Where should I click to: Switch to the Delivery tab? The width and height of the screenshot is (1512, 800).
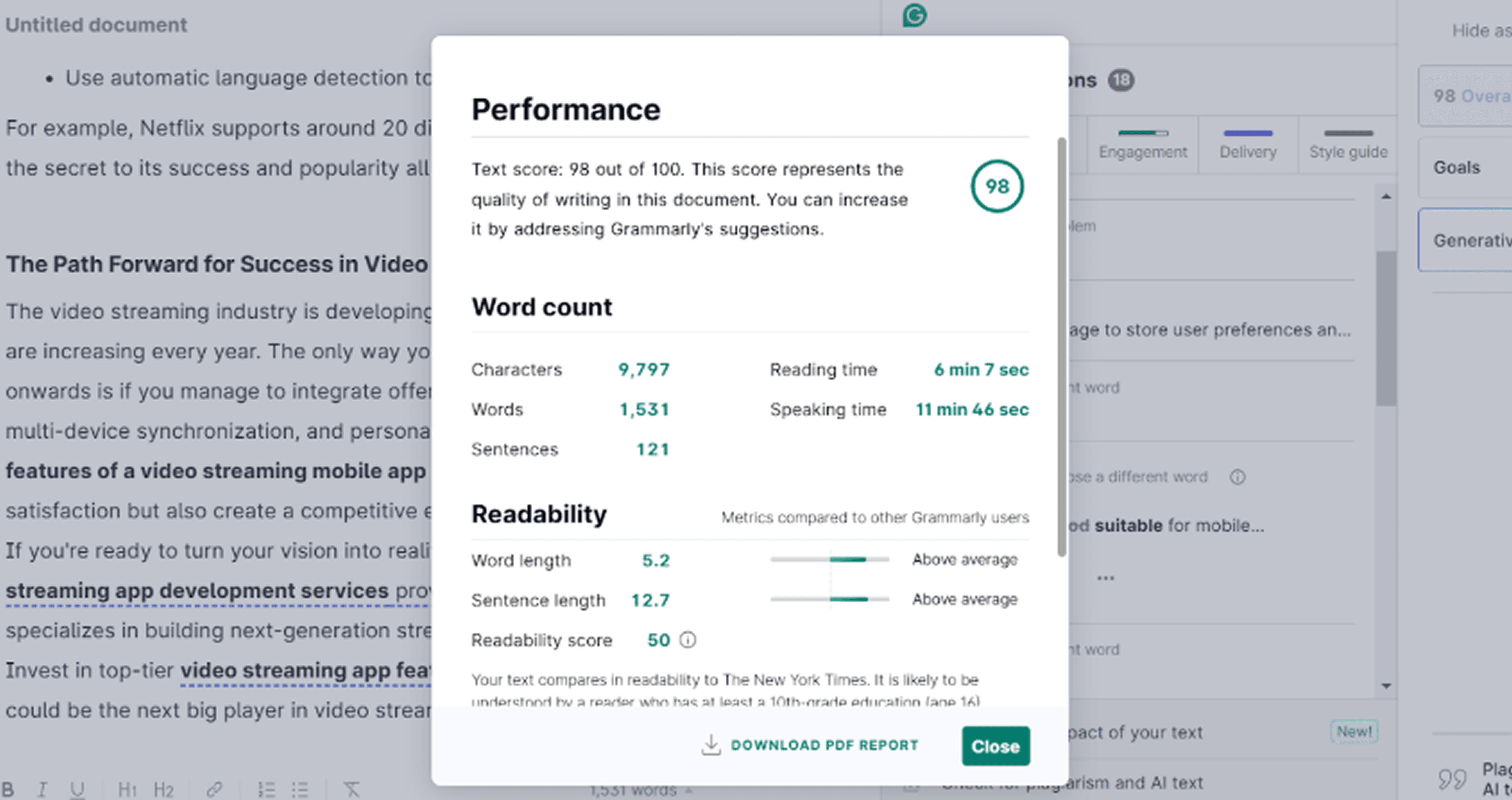tap(1248, 145)
